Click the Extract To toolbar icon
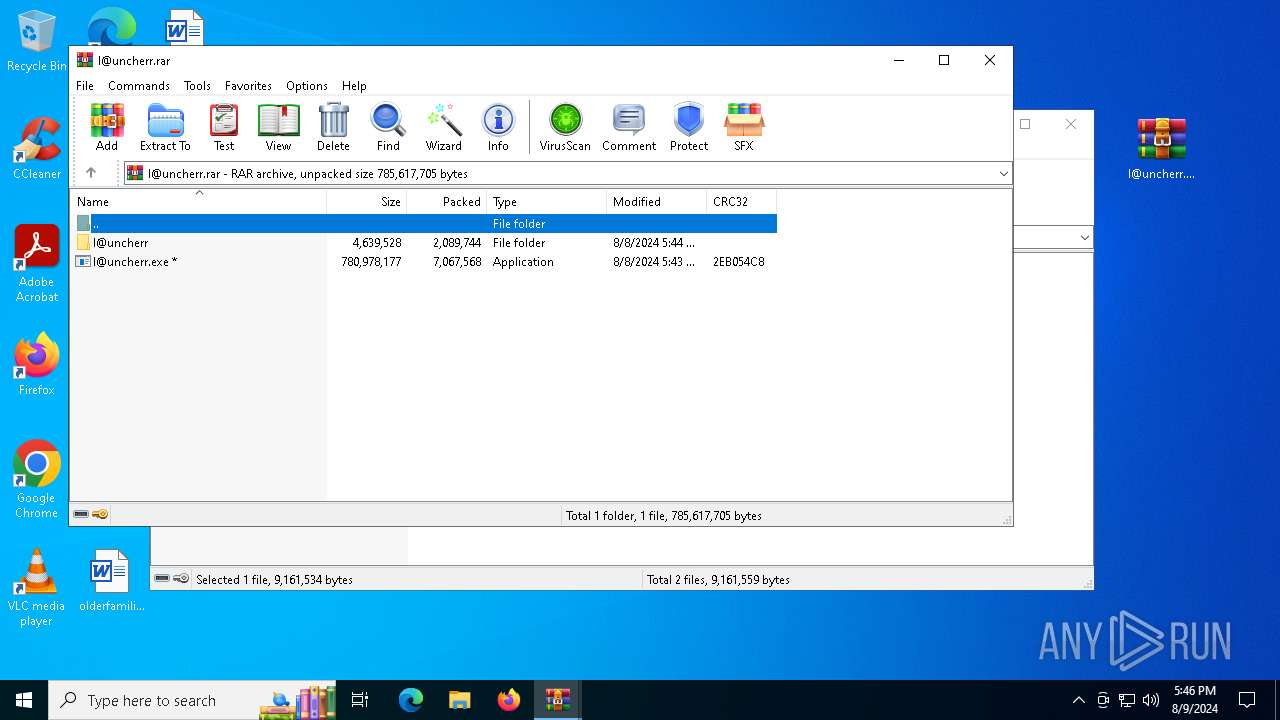 coord(165,127)
